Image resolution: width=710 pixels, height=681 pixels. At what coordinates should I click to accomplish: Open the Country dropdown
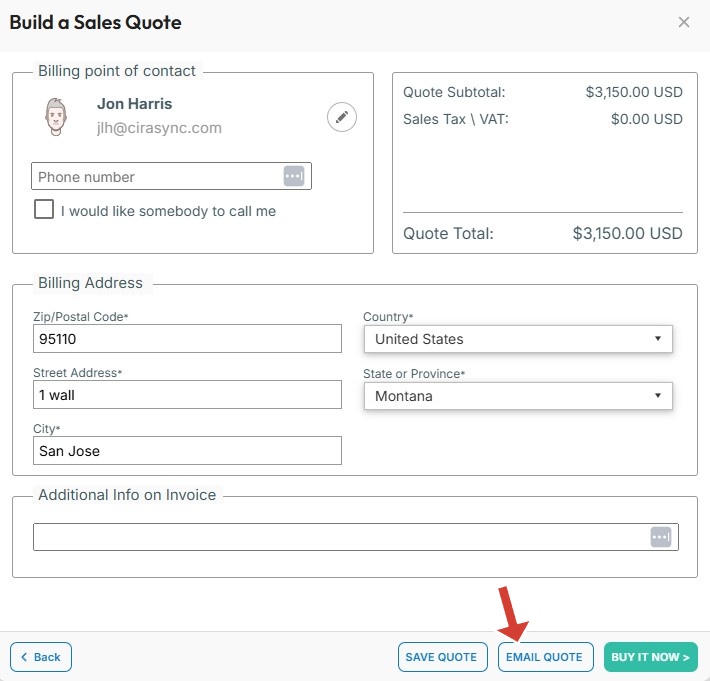click(x=517, y=339)
